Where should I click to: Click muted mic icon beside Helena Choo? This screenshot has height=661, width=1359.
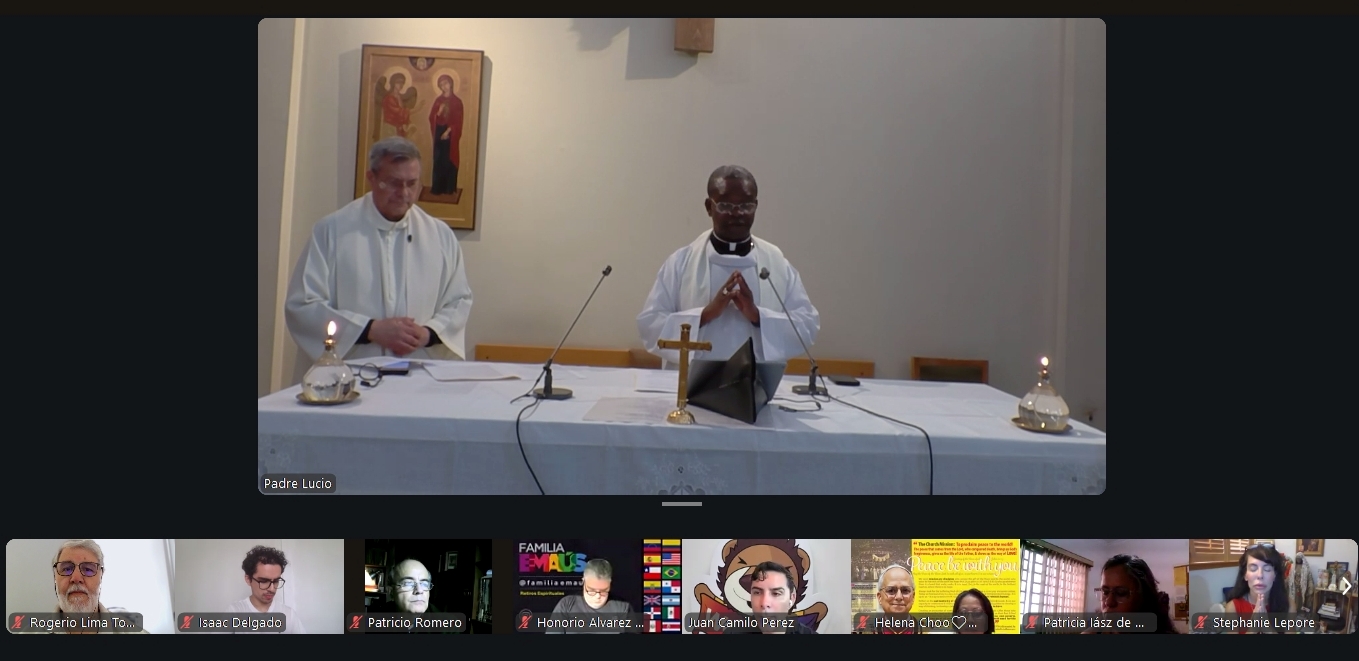pos(863,623)
